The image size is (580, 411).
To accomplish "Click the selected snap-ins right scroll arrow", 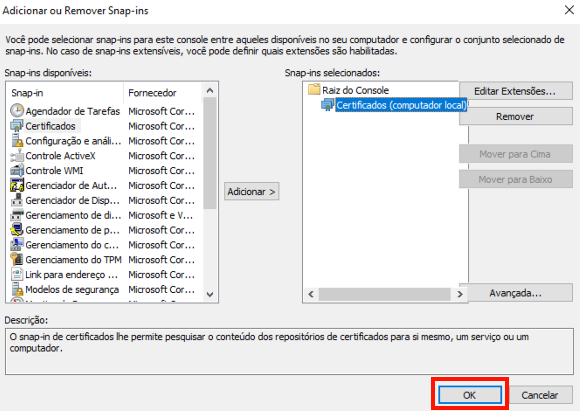I will [x=460, y=294].
